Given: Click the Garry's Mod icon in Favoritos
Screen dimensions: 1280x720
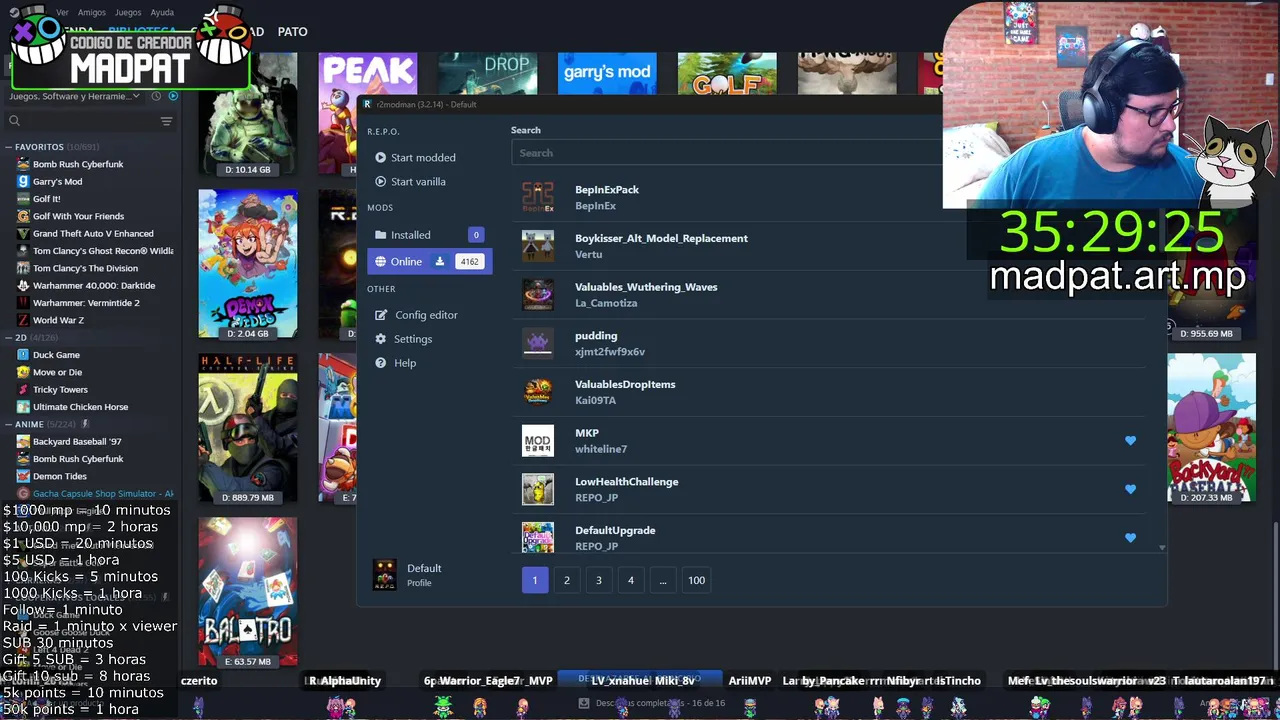Looking at the screenshot, I should point(23,181).
